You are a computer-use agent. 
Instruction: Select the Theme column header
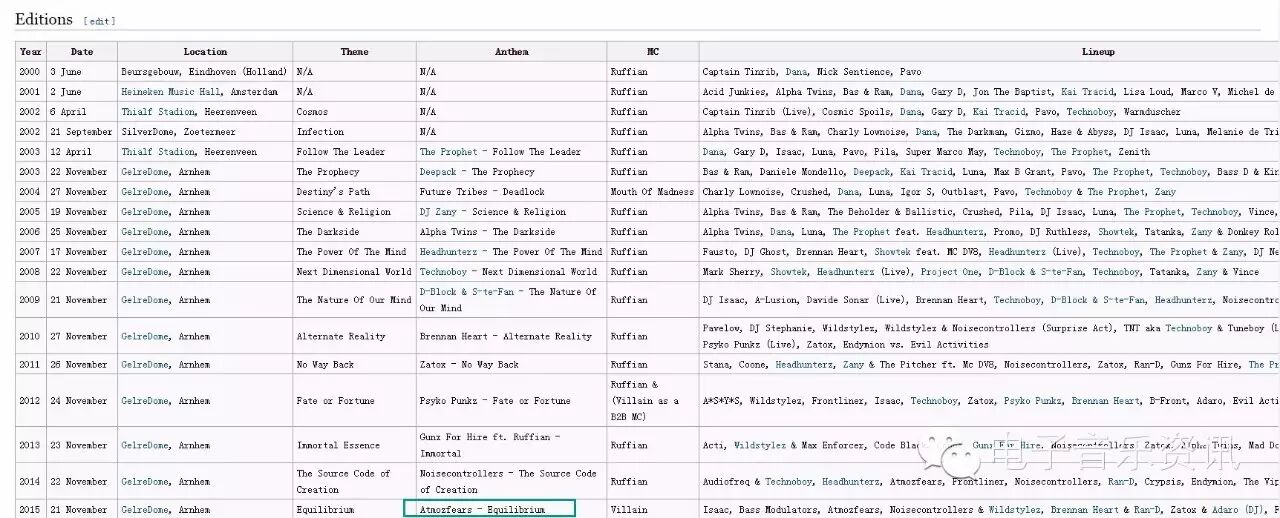coord(354,52)
